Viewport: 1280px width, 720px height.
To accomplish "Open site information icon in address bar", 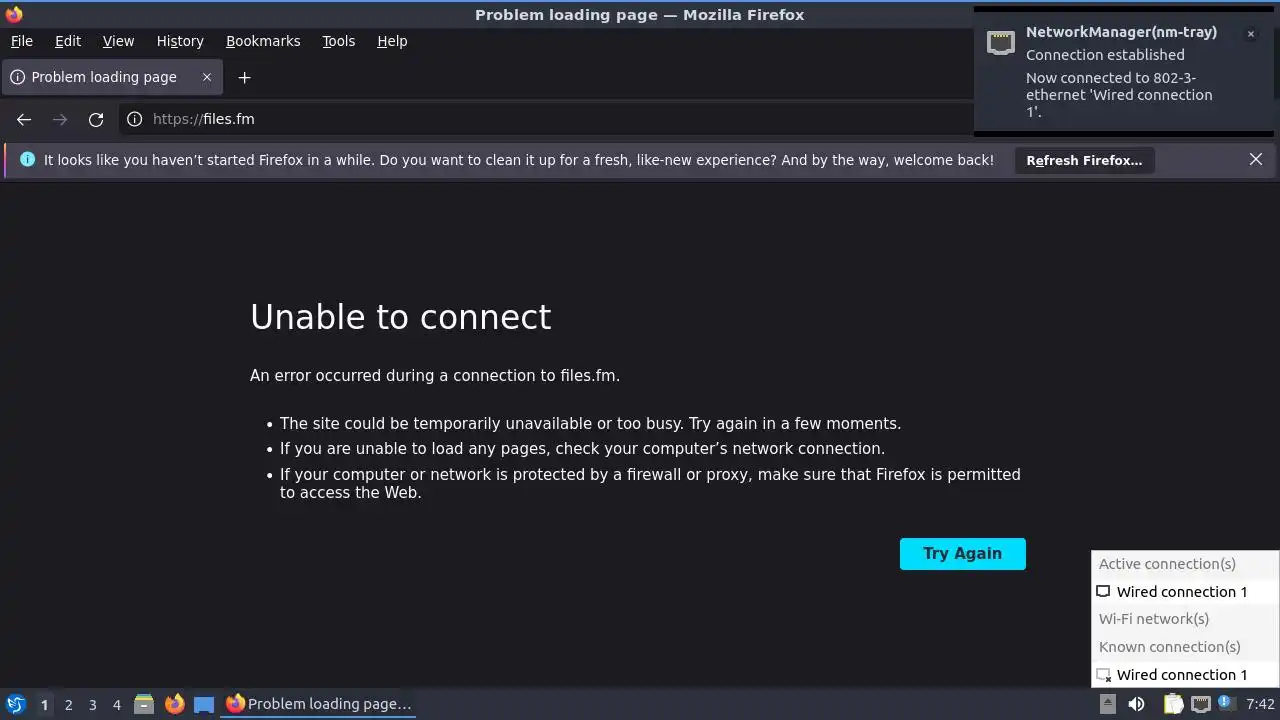I will [135, 119].
